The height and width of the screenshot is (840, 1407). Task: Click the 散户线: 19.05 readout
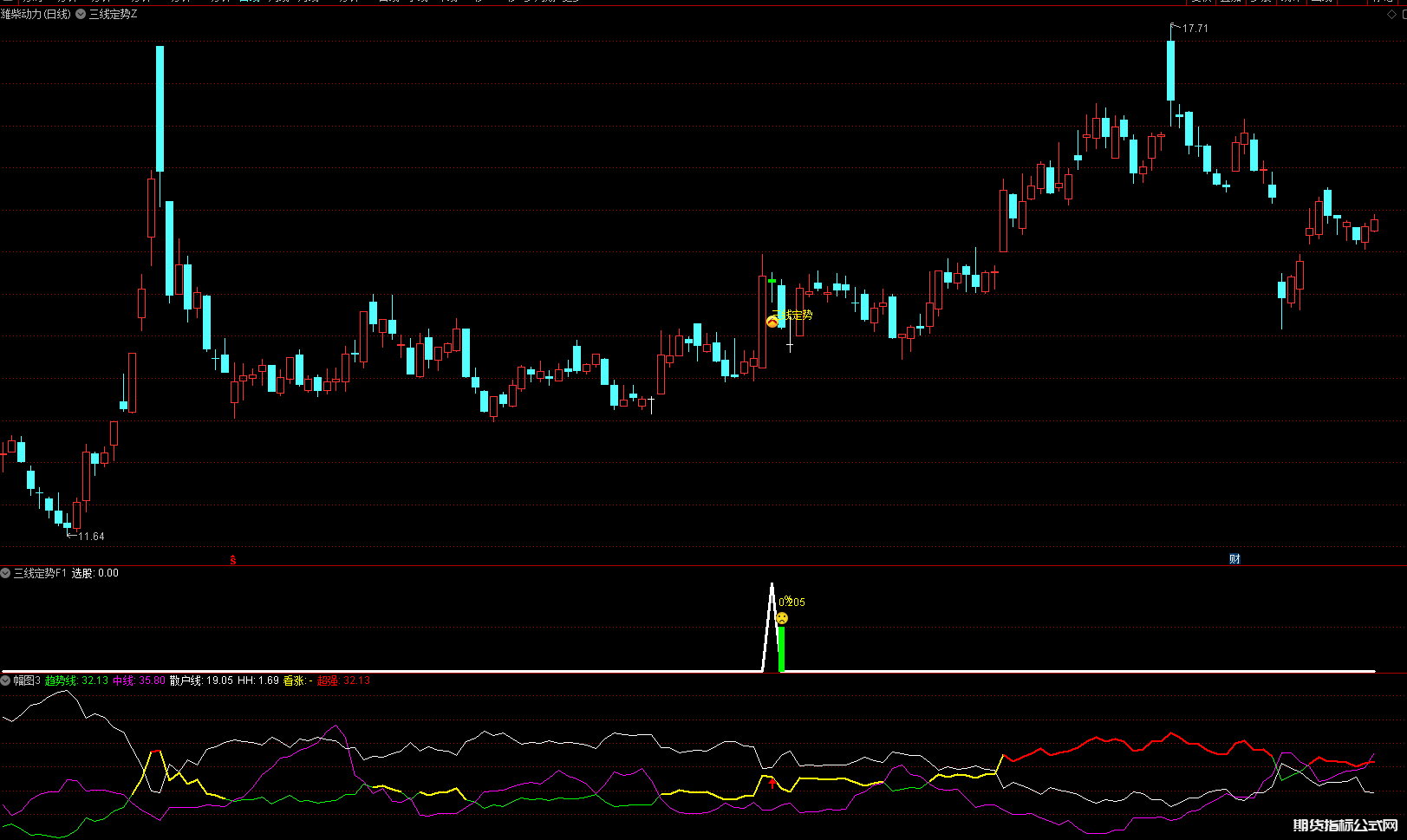[x=201, y=680]
